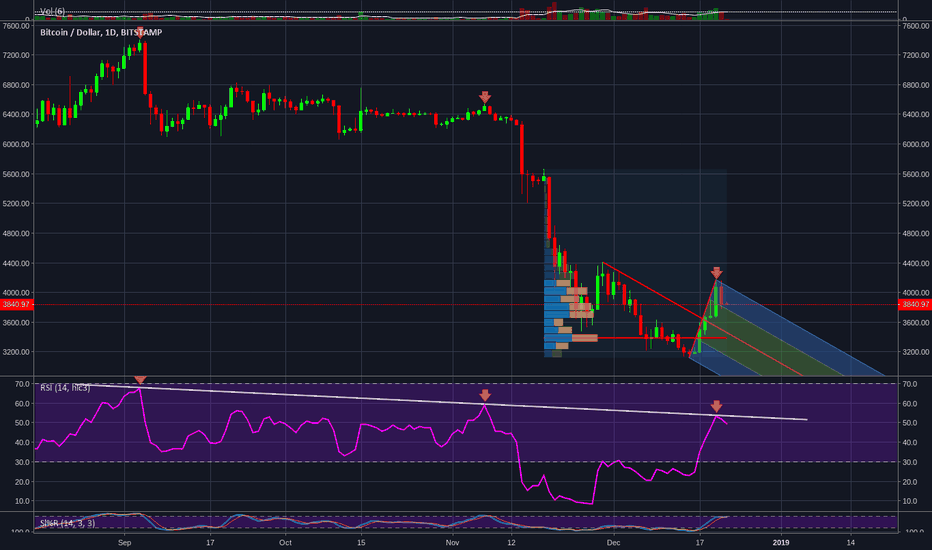Click the 3840.97 price tag on left scale
932x550 pixels.
coord(16,304)
